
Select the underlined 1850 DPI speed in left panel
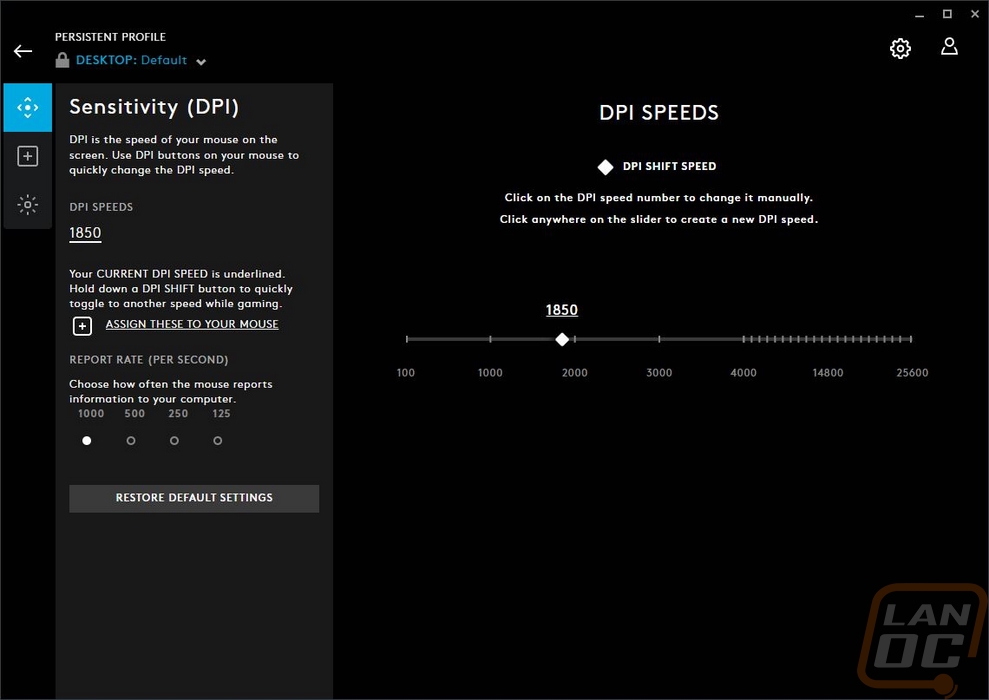85,233
